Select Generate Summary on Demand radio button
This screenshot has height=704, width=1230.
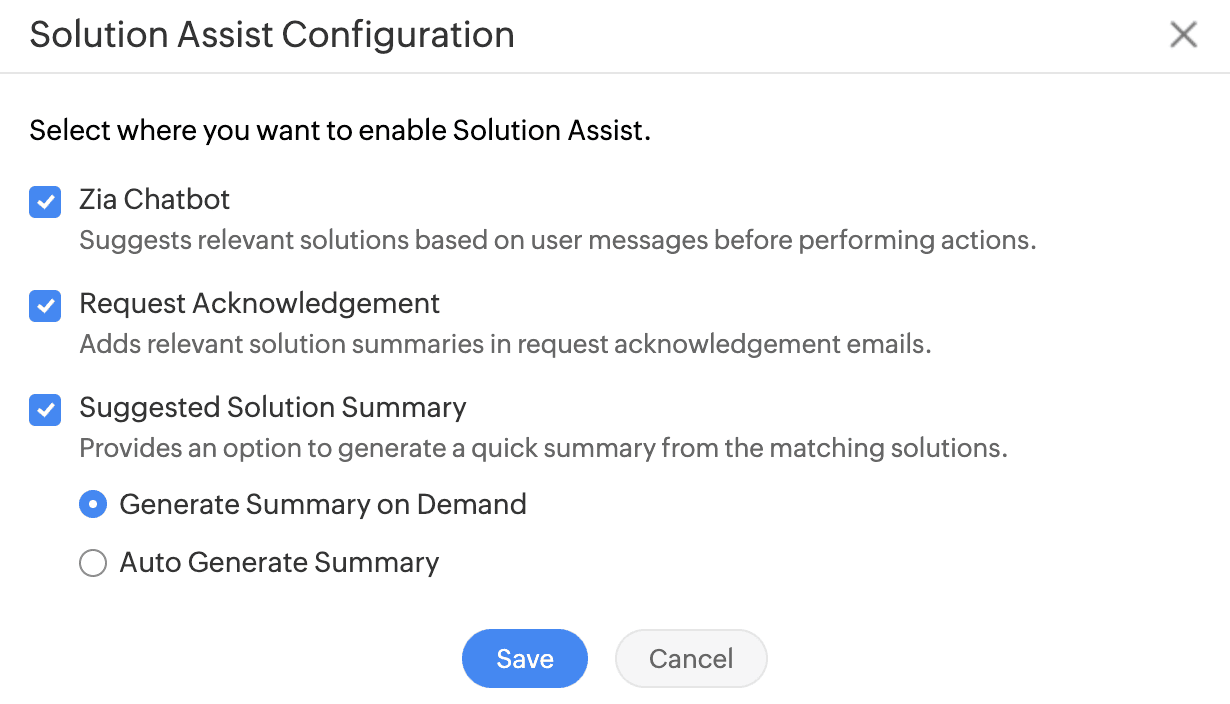[x=93, y=505]
